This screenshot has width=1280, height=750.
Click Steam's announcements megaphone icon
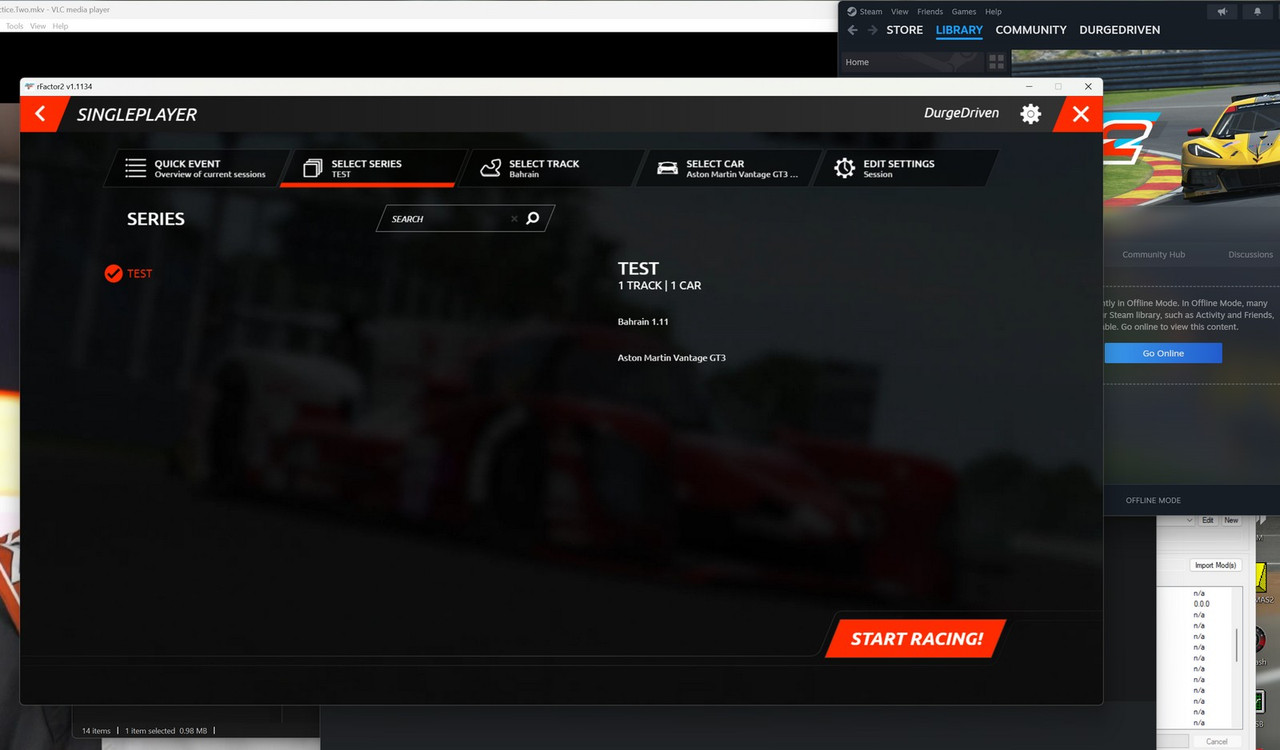pos(1222,12)
